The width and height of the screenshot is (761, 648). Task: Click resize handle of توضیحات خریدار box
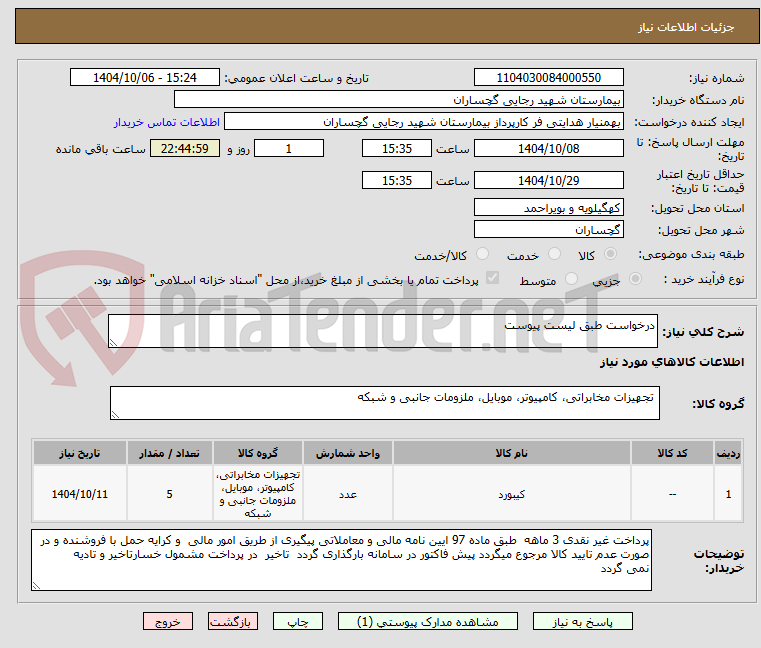[x=36, y=585]
